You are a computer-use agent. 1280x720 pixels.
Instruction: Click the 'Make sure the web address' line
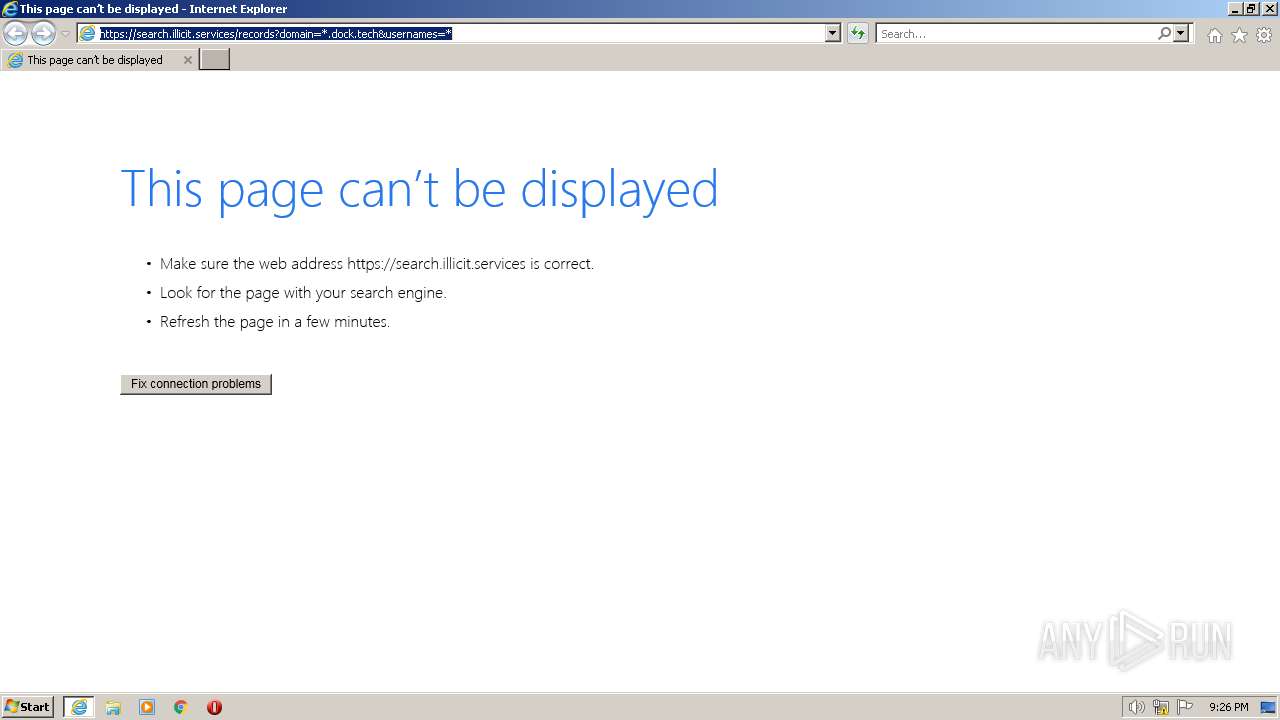pyautogui.click(x=377, y=264)
